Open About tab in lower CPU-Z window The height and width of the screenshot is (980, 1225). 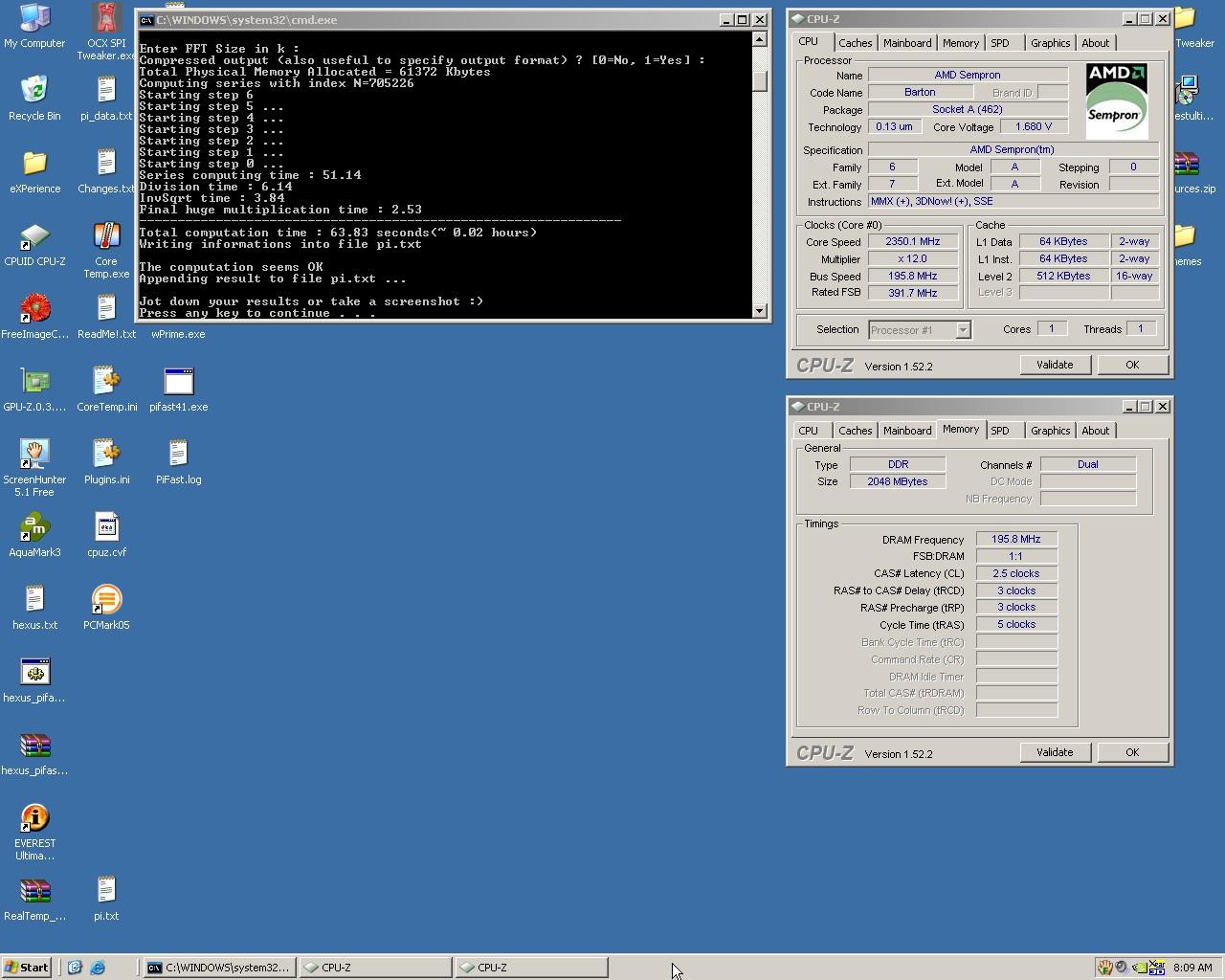1095,431
